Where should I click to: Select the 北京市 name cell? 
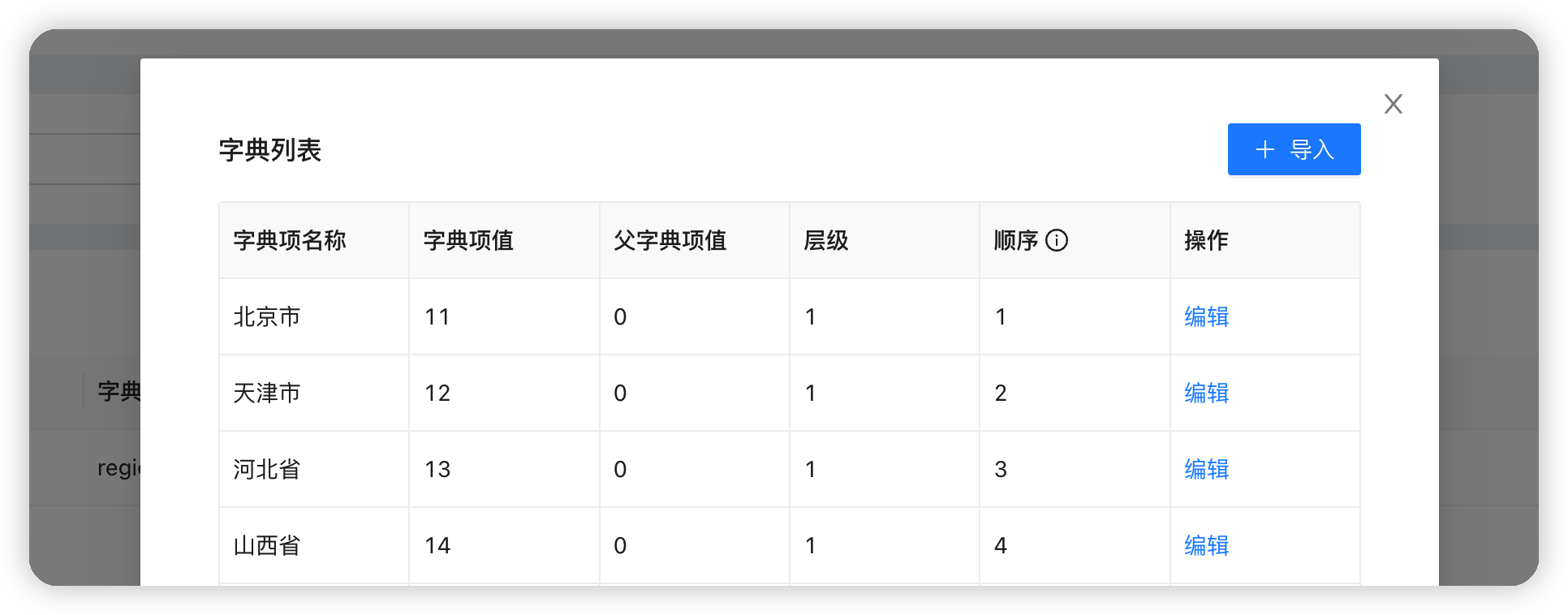coord(314,316)
